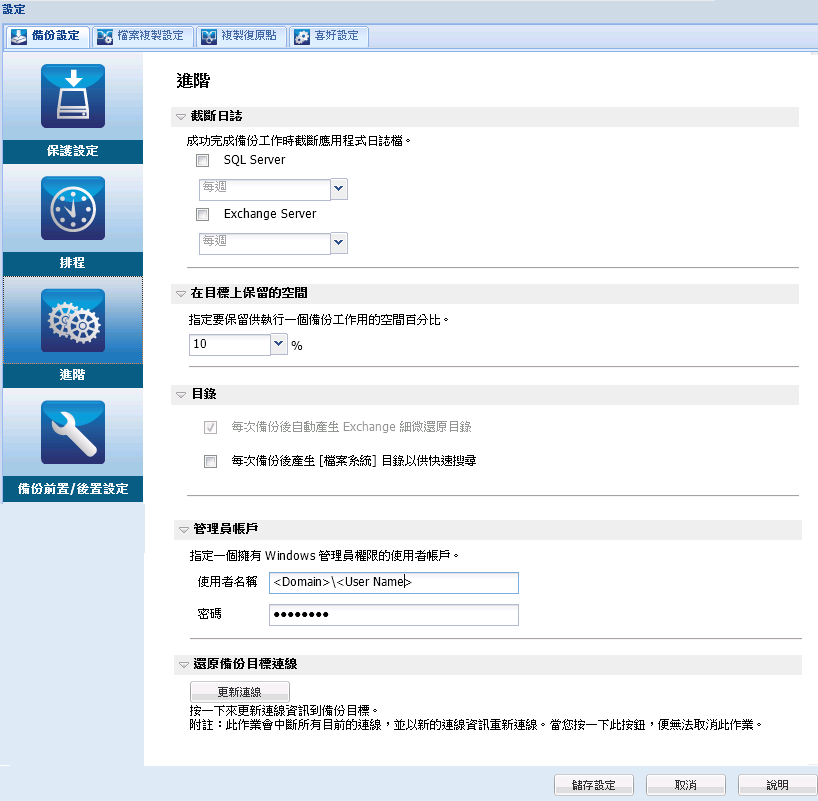Screen dimensions: 818x801
Task: Click the Exchange Server label text
Action: coord(270,214)
